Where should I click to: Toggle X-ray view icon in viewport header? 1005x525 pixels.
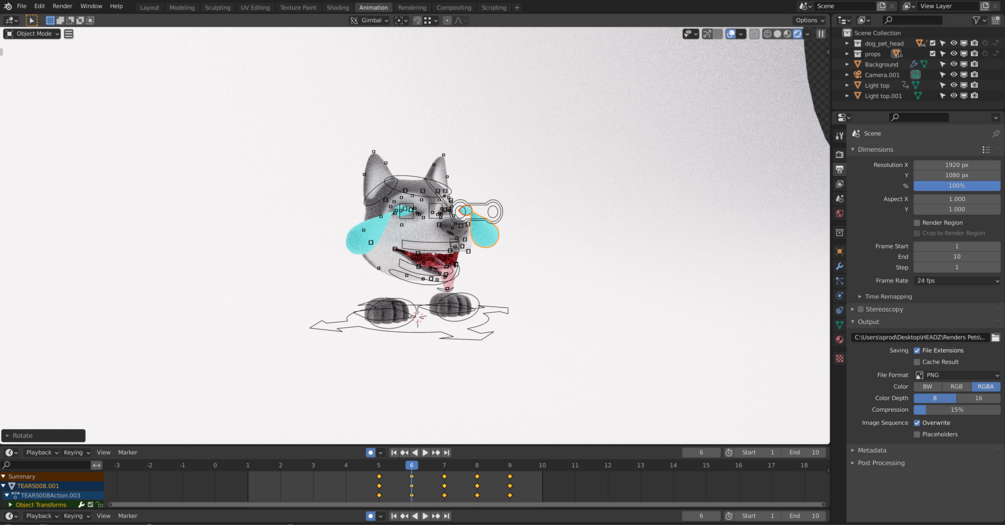pyautogui.click(x=754, y=34)
